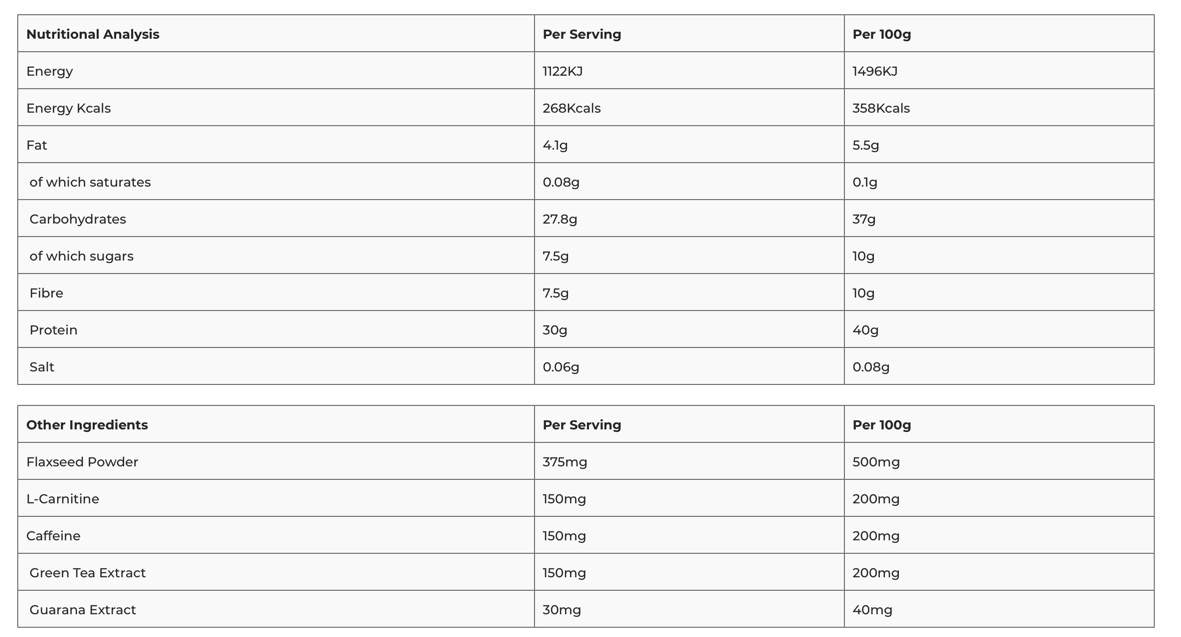Select the 1122KJ energy per serving value

[x=562, y=71]
